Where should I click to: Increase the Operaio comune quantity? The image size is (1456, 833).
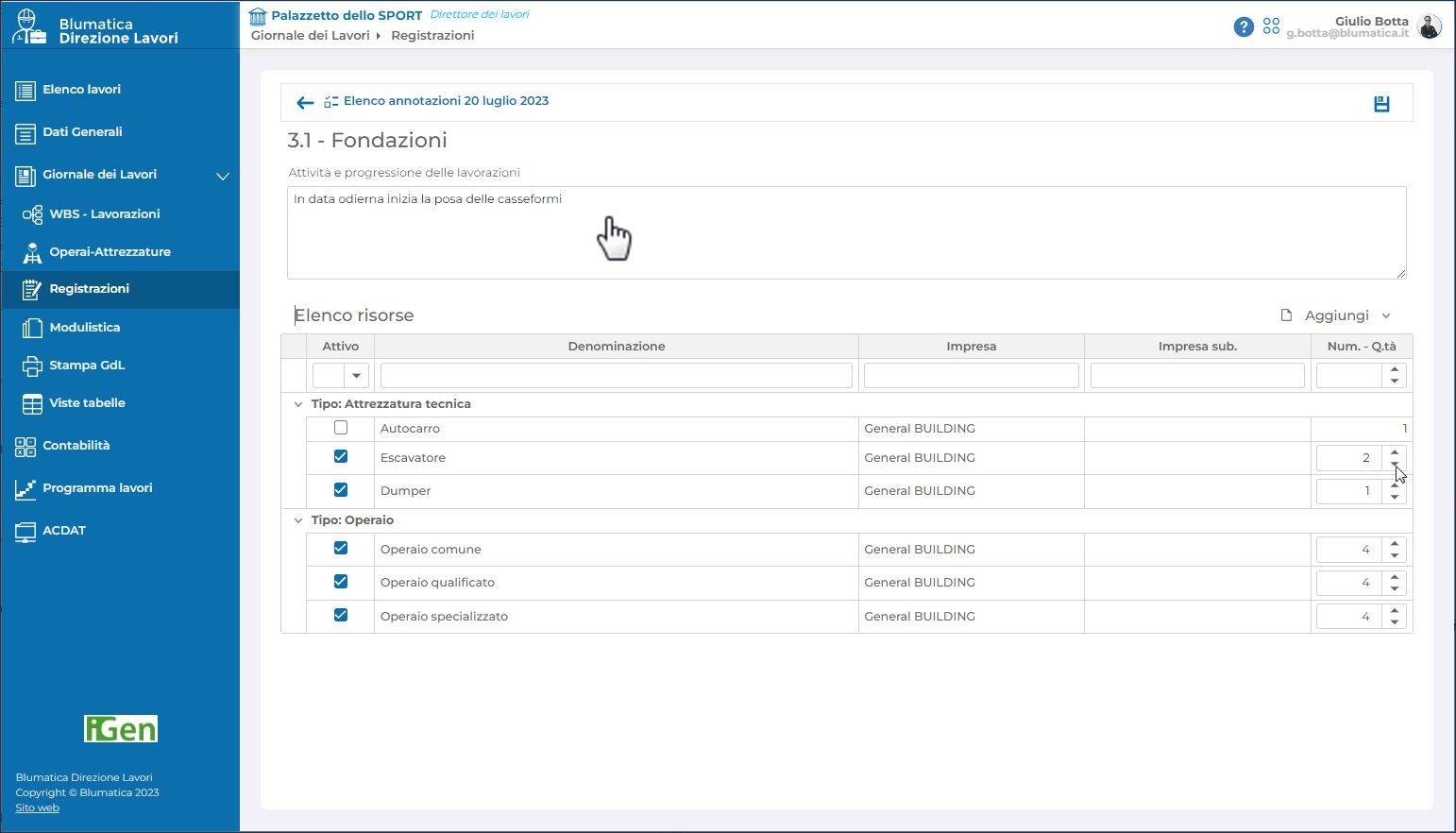coord(1395,544)
